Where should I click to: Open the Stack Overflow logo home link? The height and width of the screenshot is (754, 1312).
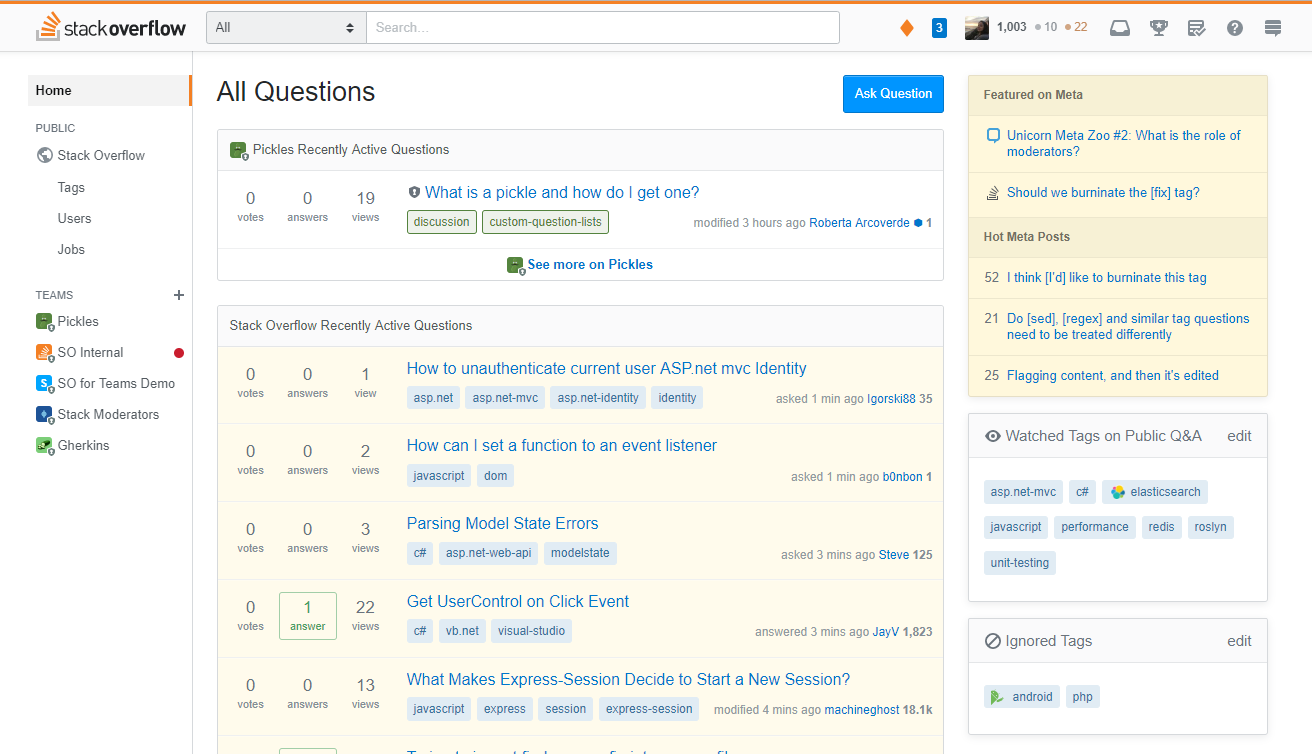tap(111, 27)
